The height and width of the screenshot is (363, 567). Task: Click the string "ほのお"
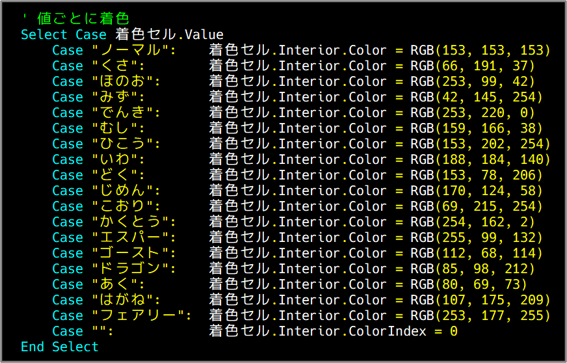pos(122,81)
